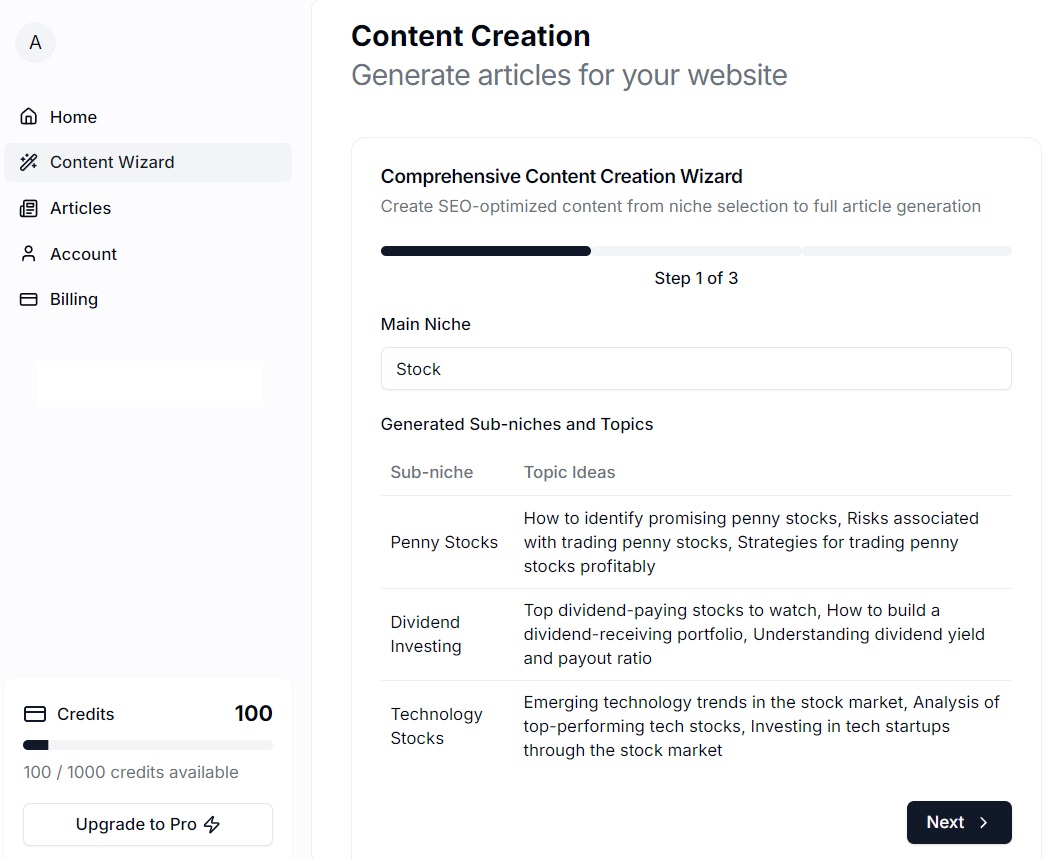Navigate to Billing in the sidebar menu
1049x859 pixels.
(74, 299)
